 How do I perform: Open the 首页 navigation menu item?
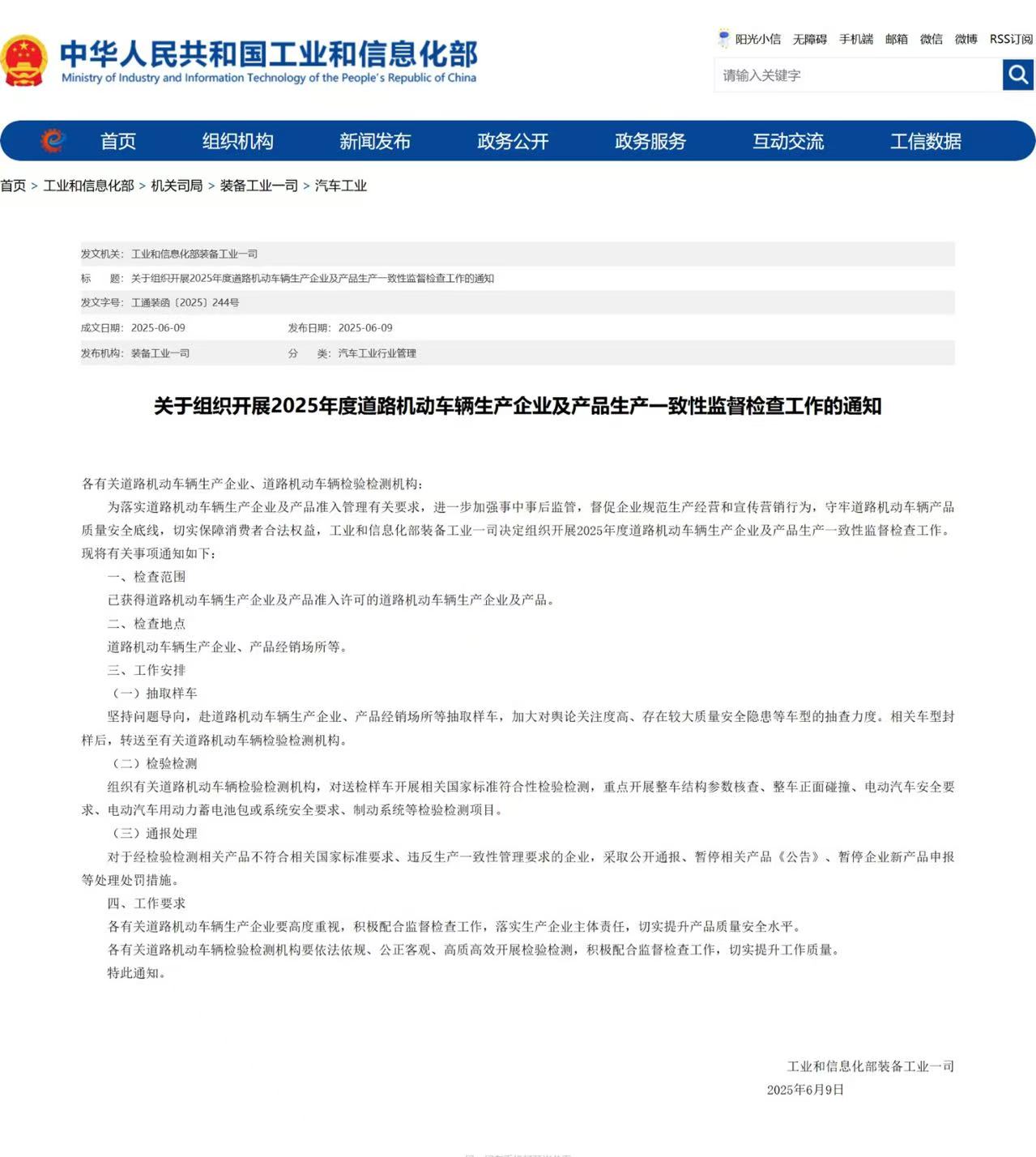[x=118, y=141]
